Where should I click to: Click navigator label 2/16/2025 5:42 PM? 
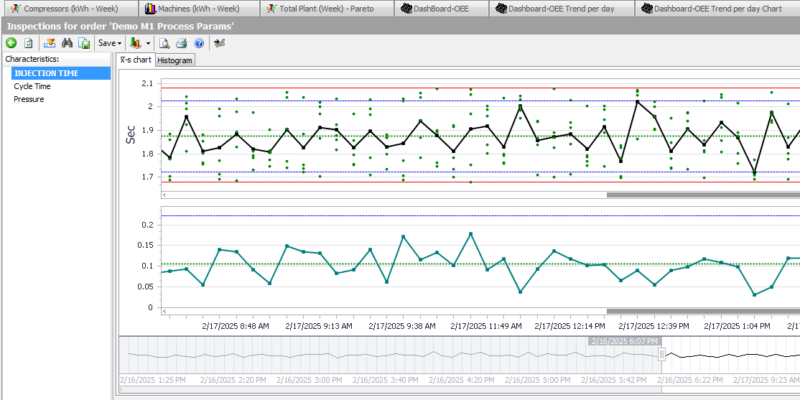pyautogui.click(x=615, y=380)
